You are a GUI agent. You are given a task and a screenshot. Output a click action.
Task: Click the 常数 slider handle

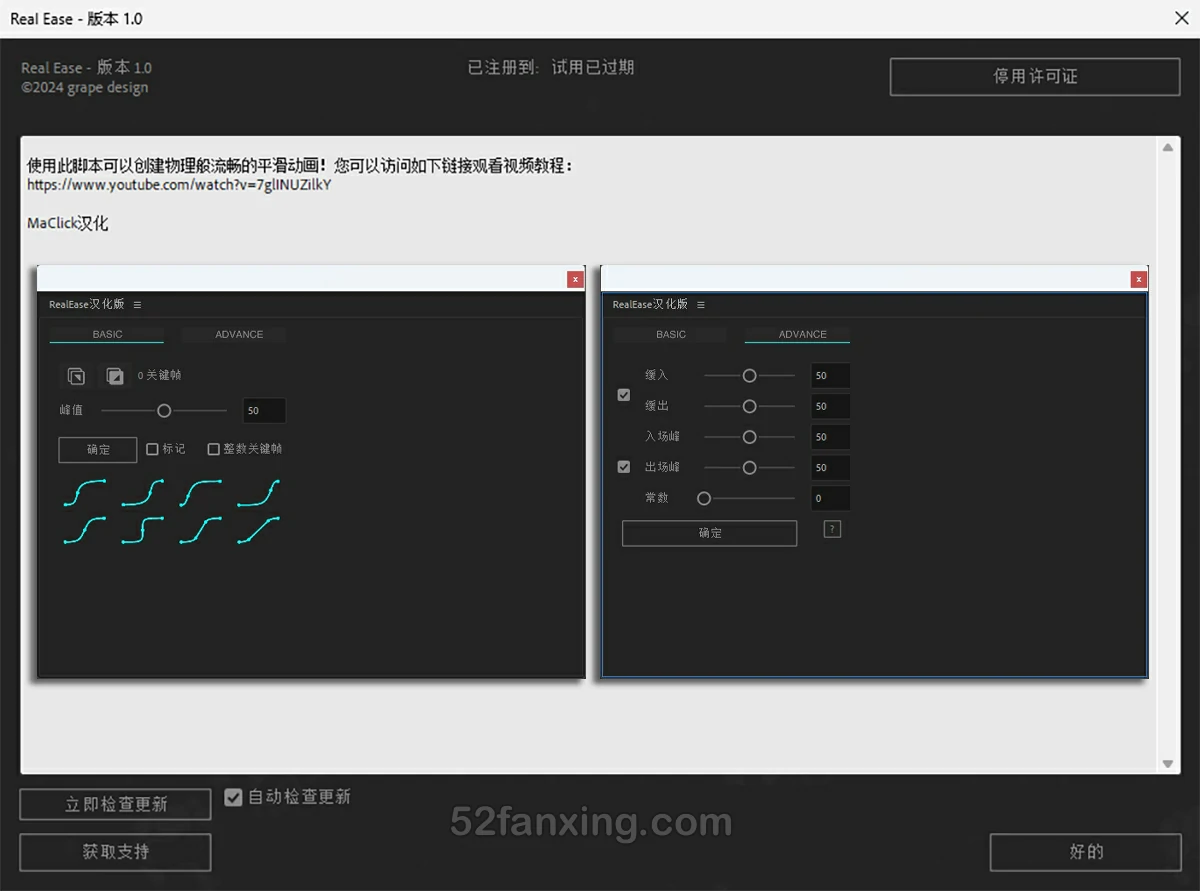(704, 498)
